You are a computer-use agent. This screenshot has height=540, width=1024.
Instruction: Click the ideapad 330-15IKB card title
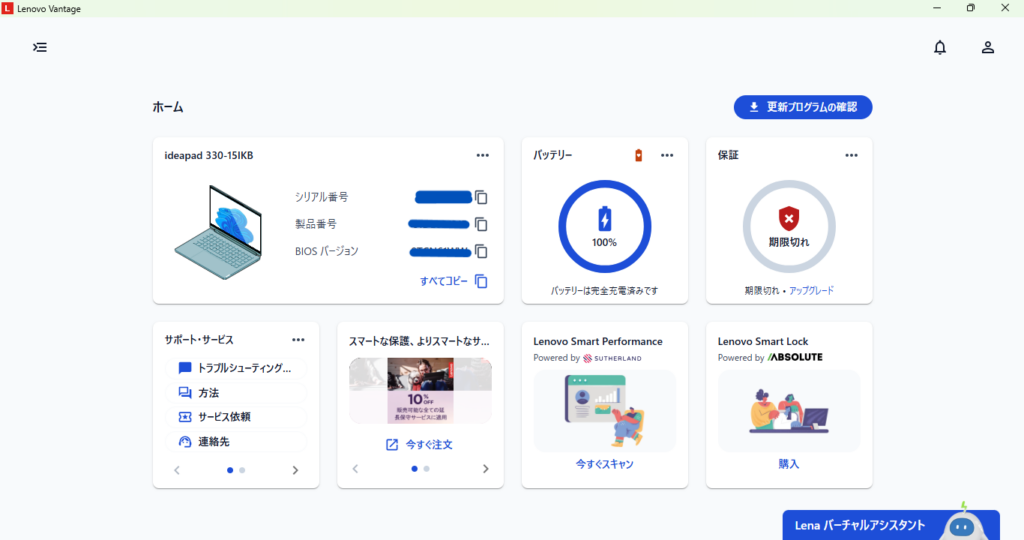point(209,155)
